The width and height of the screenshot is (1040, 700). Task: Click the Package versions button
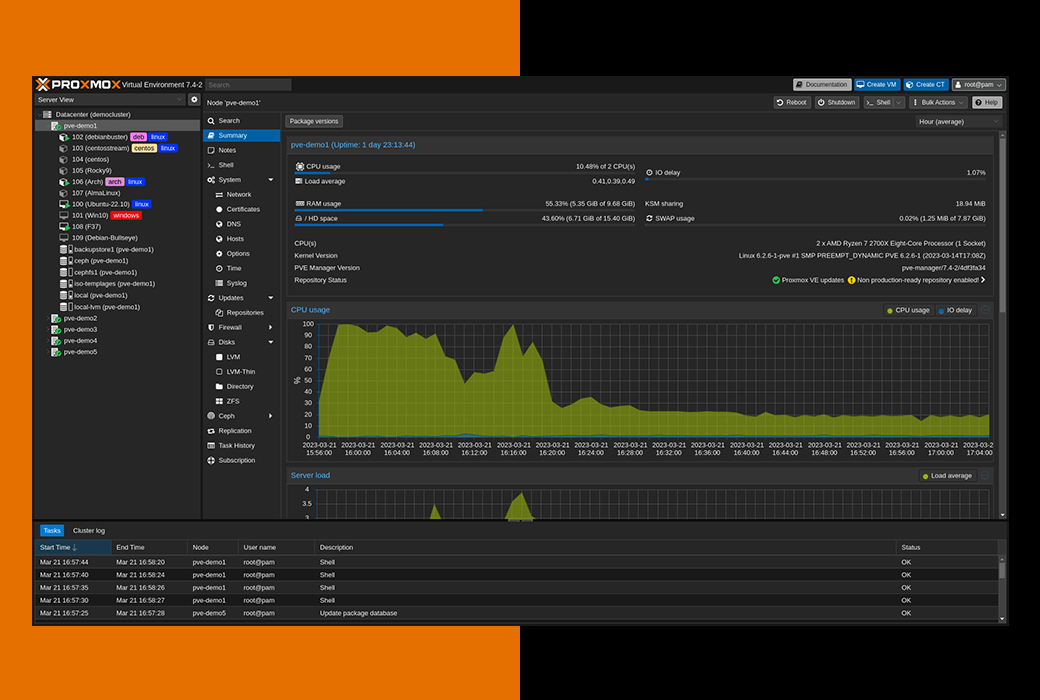point(314,121)
